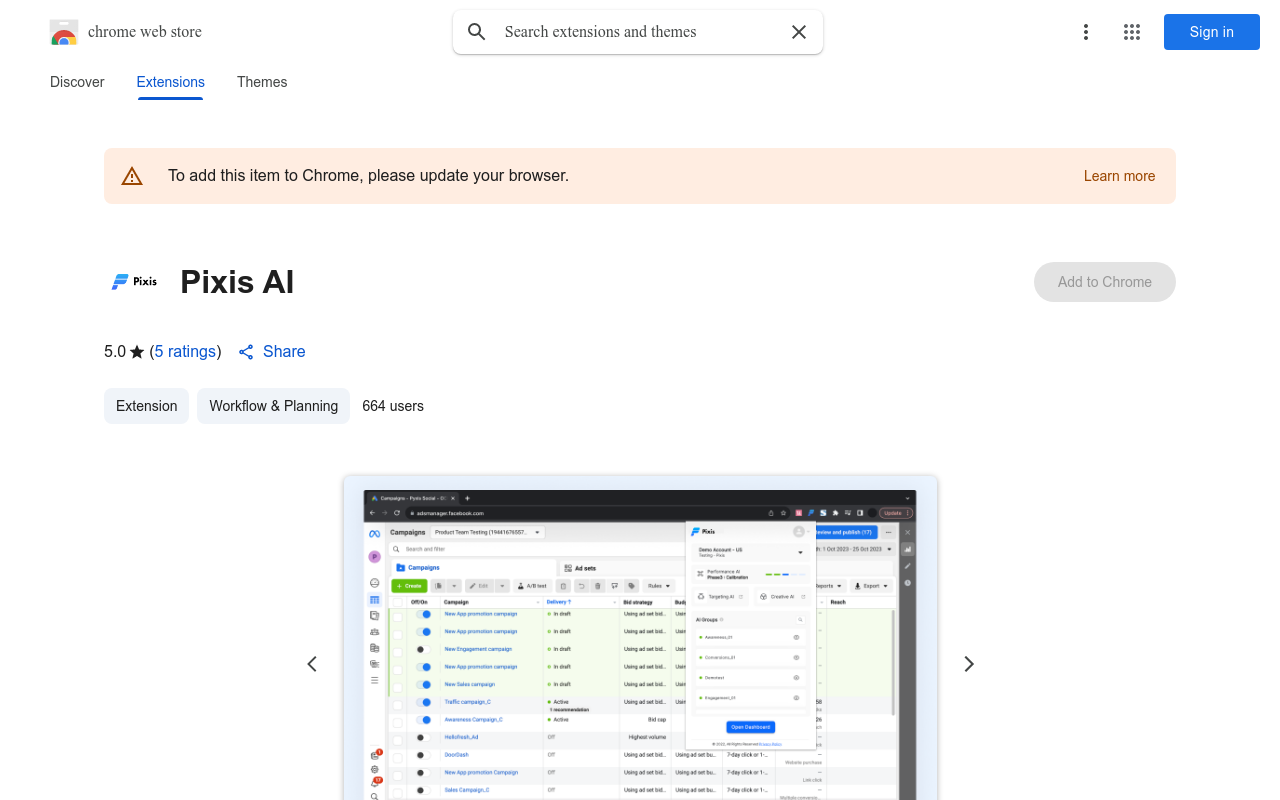Show the next screenshot
Viewport: 1280px width, 800px height.
point(968,664)
